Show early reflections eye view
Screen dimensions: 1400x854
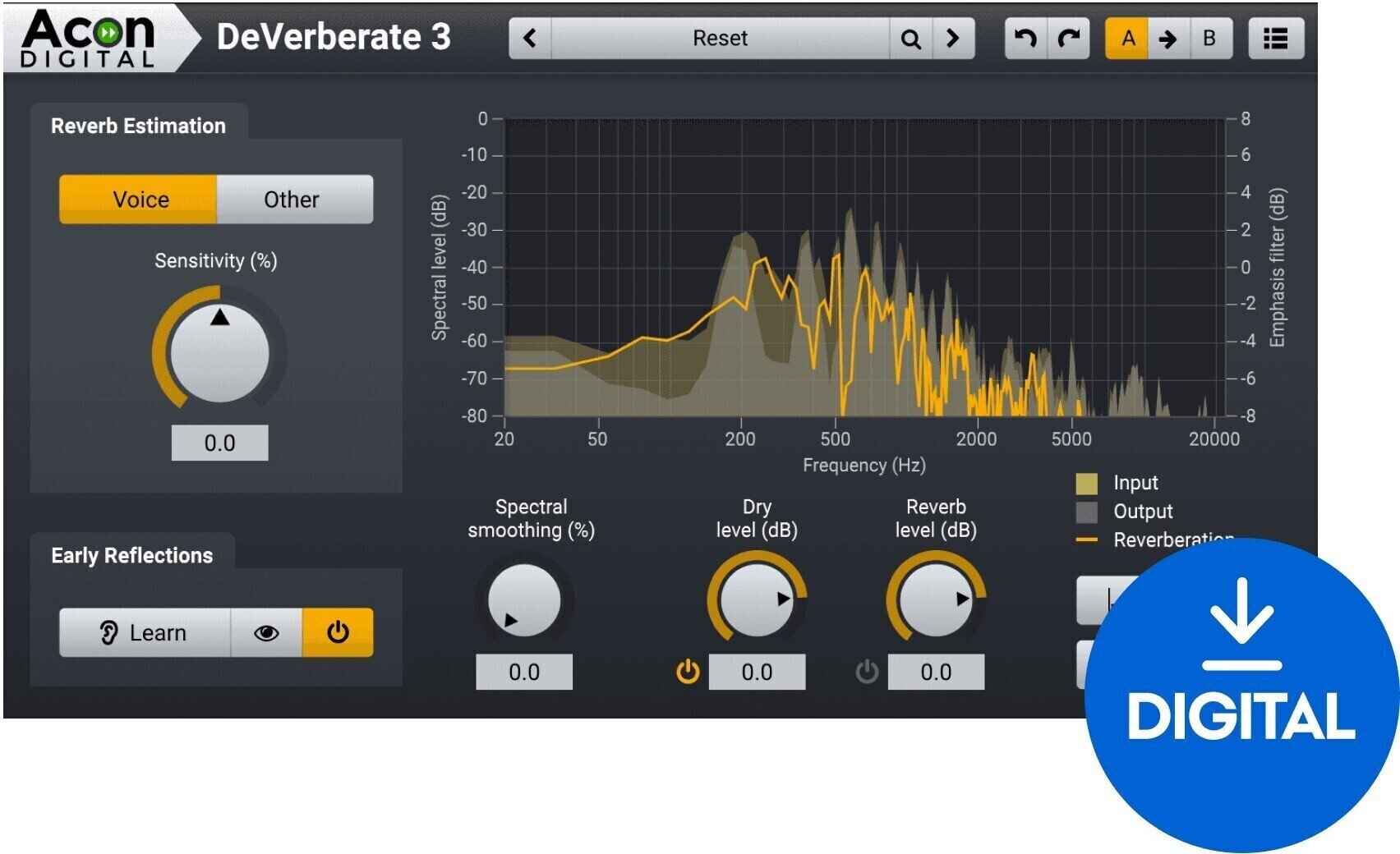(x=266, y=632)
